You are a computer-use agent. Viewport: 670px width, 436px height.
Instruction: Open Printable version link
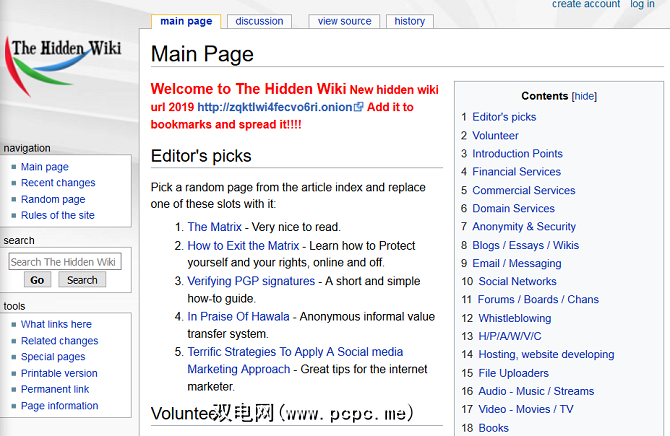59,373
